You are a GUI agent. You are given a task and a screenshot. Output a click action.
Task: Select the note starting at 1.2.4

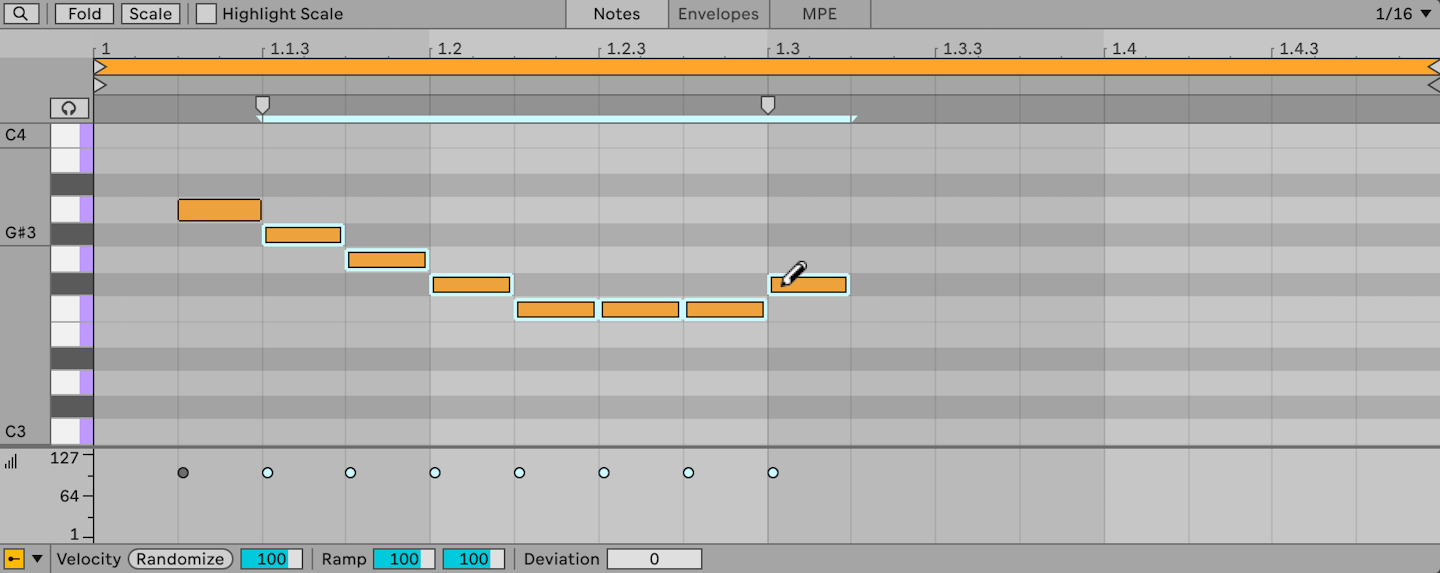pyautogui.click(x=725, y=310)
